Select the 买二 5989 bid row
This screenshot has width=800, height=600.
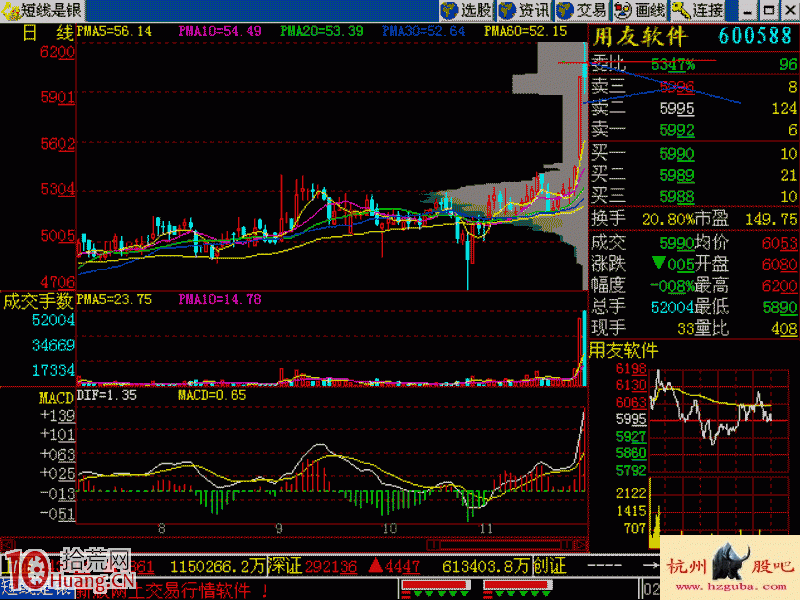click(694, 174)
